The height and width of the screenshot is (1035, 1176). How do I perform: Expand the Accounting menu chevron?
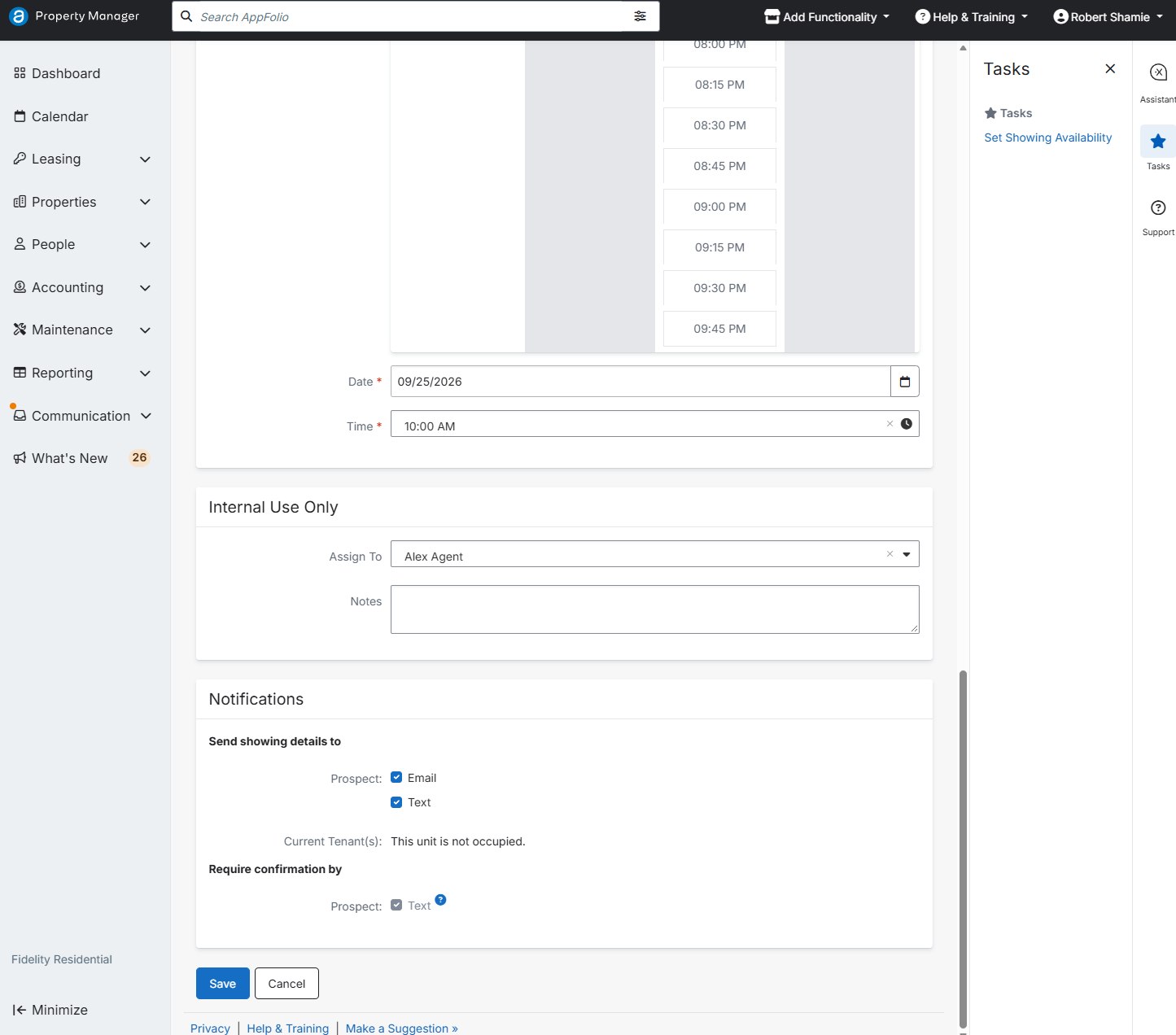tap(145, 287)
